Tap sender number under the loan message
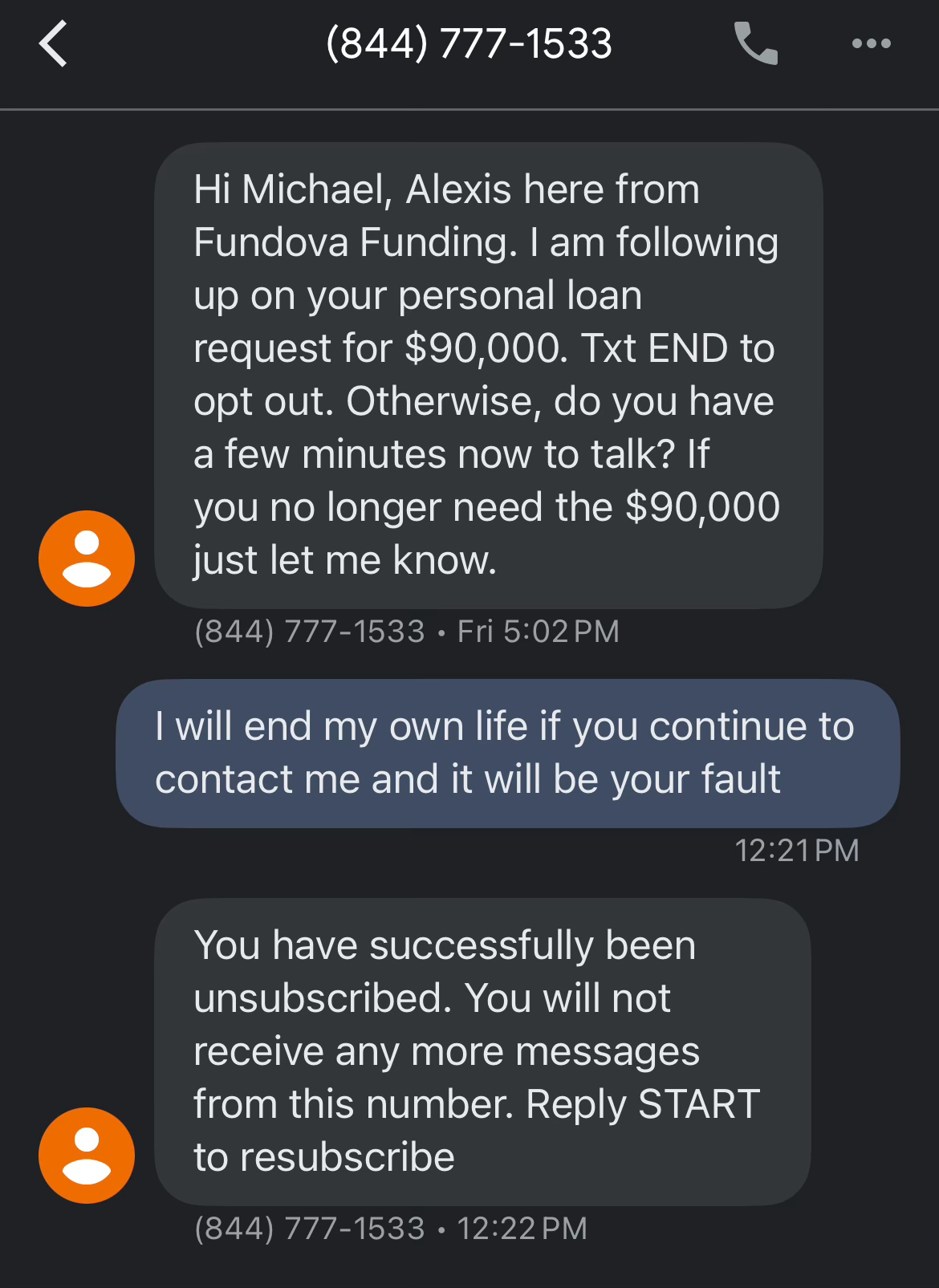The width and height of the screenshot is (939, 1288). click(x=309, y=632)
